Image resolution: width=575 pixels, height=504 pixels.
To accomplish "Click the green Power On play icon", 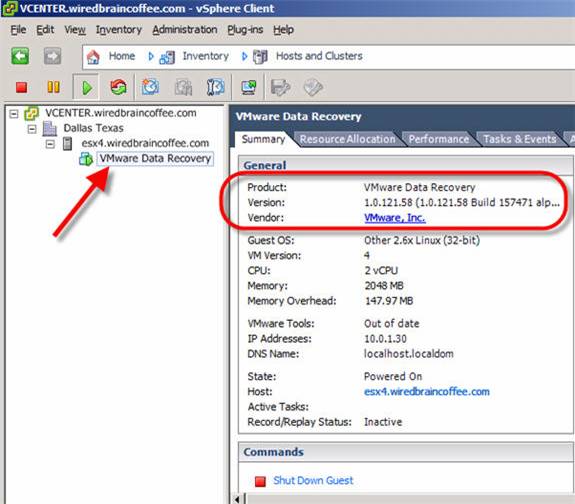I will tap(87, 88).
